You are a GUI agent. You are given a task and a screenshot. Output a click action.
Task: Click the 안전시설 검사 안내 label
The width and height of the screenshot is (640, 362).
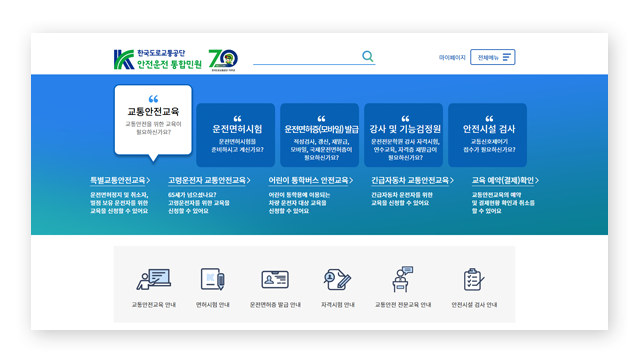[474, 305]
